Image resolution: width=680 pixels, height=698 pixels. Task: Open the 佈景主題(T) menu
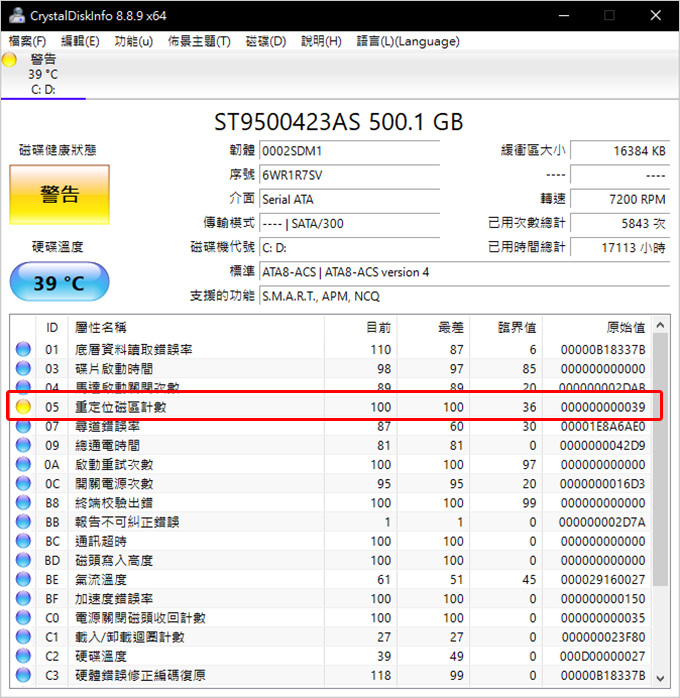pyautogui.click(x=199, y=41)
